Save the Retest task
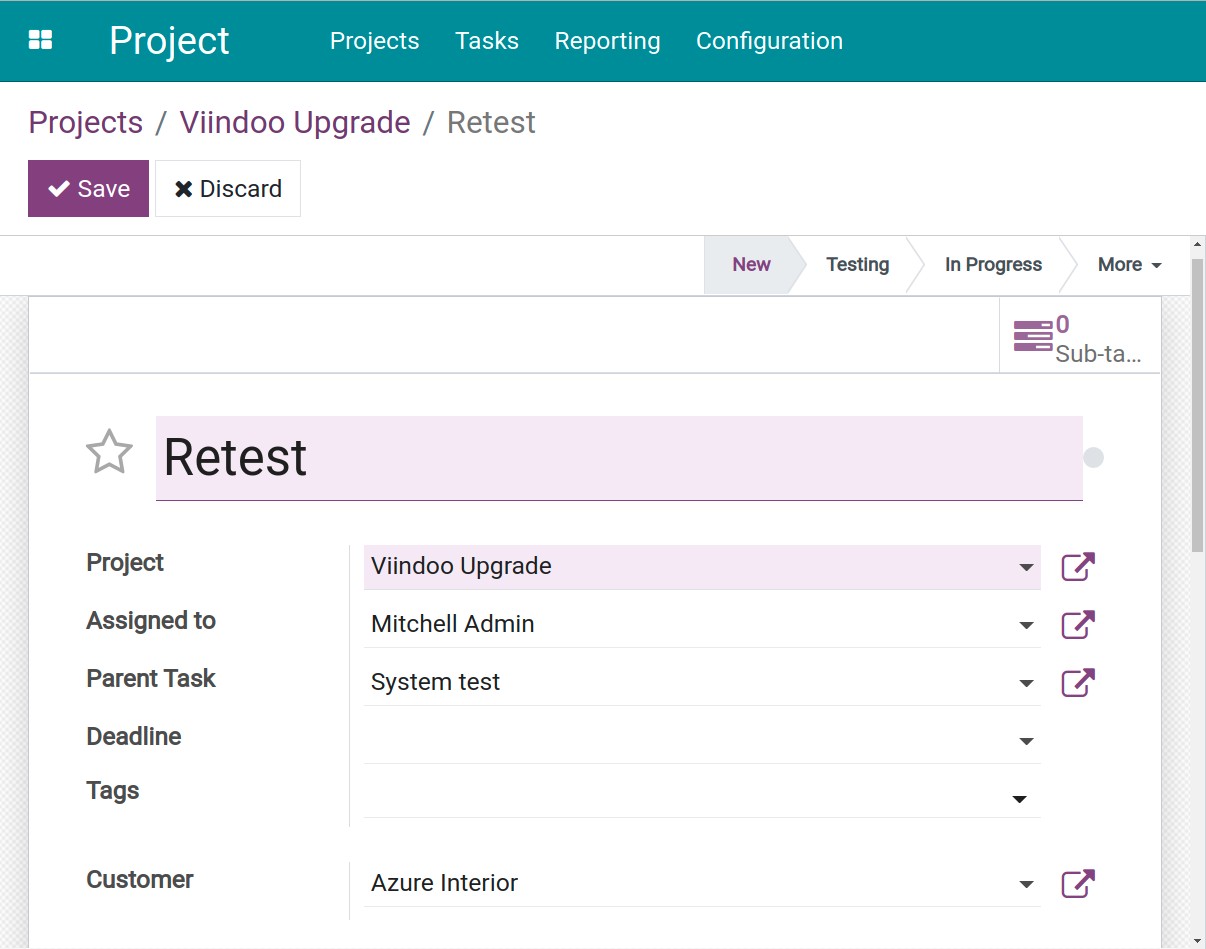The width and height of the screenshot is (1206, 949). [x=88, y=188]
